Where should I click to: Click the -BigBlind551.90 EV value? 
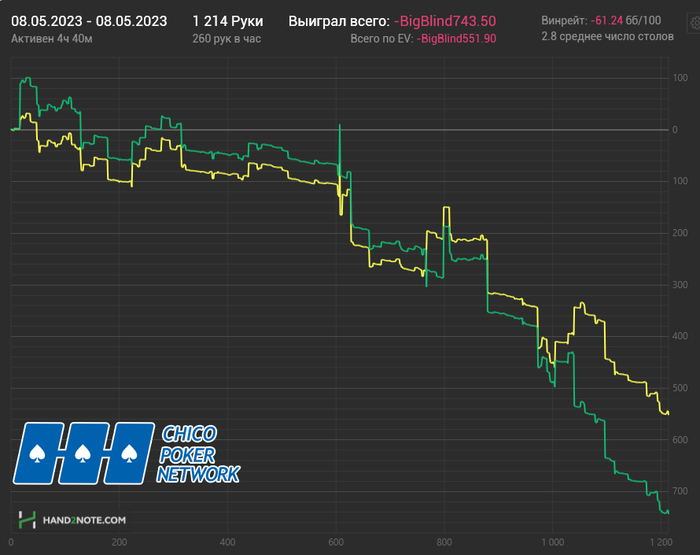click(456, 39)
